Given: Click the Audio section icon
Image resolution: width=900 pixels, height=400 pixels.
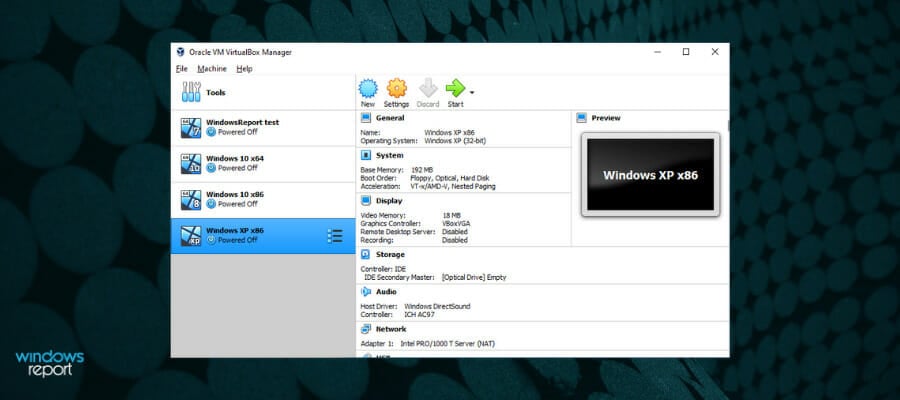Looking at the screenshot, I should coord(365,292).
